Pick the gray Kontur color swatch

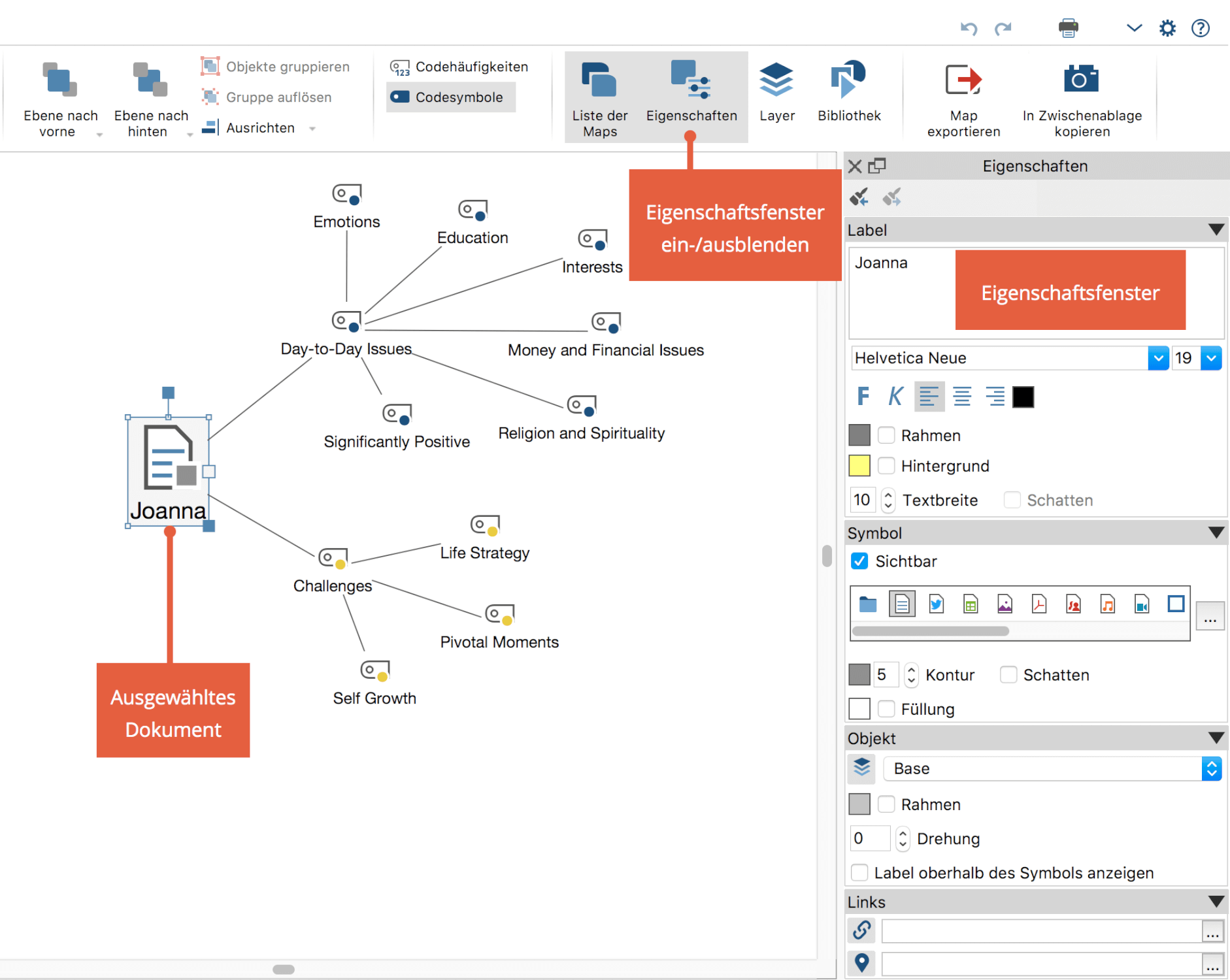pos(859,674)
